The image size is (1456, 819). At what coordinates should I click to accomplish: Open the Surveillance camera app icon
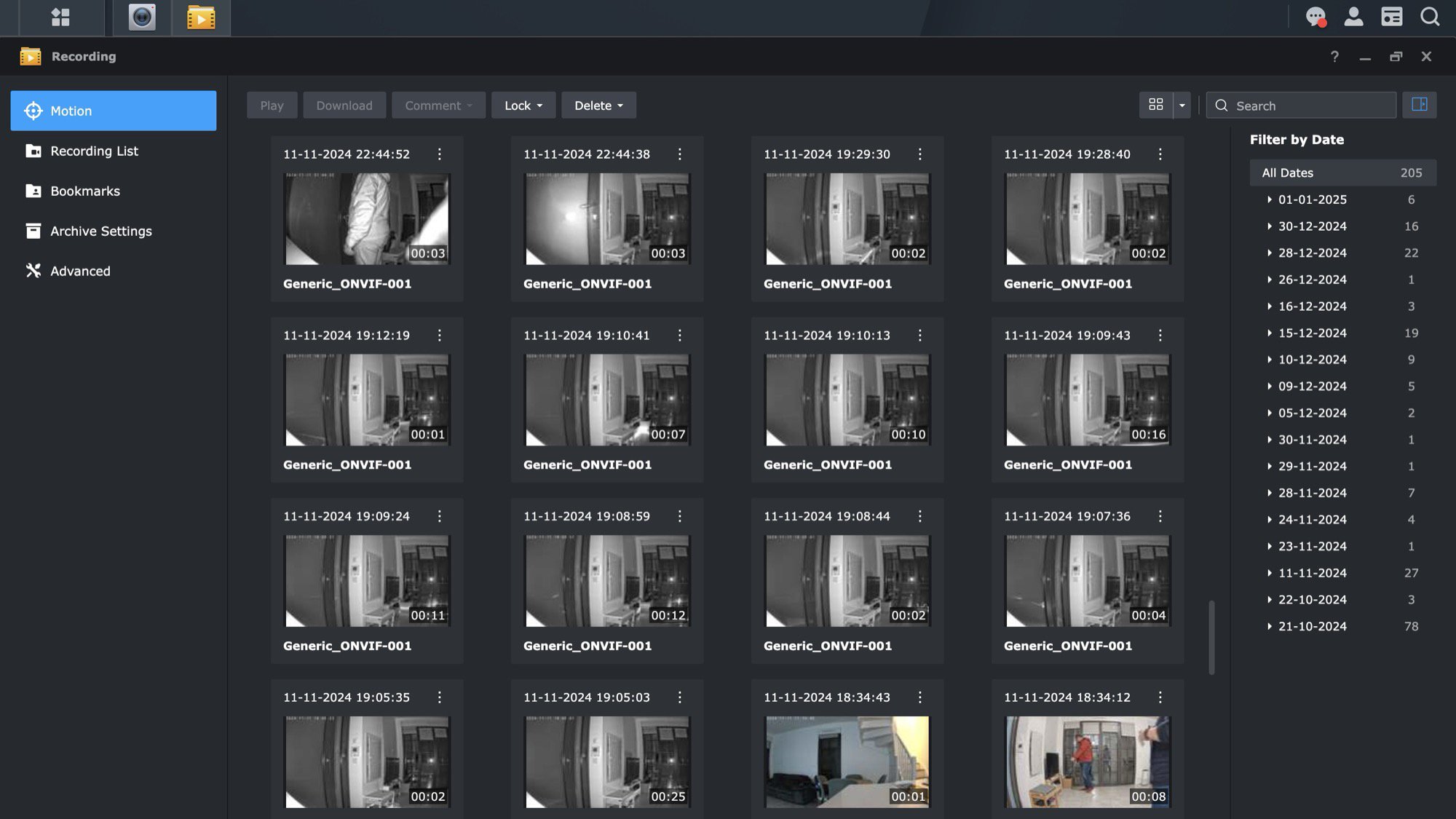tap(142, 17)
